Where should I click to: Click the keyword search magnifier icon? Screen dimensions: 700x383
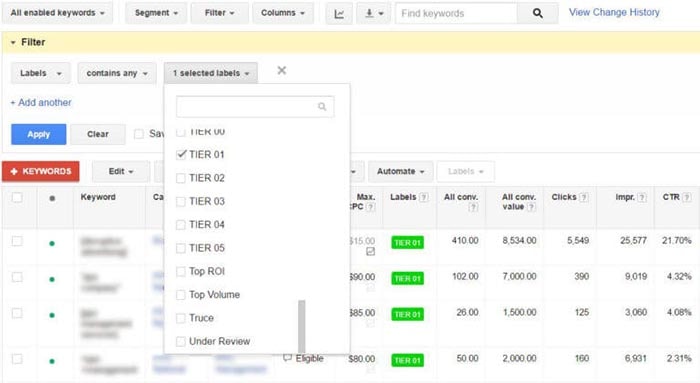(x=538, y=13)
